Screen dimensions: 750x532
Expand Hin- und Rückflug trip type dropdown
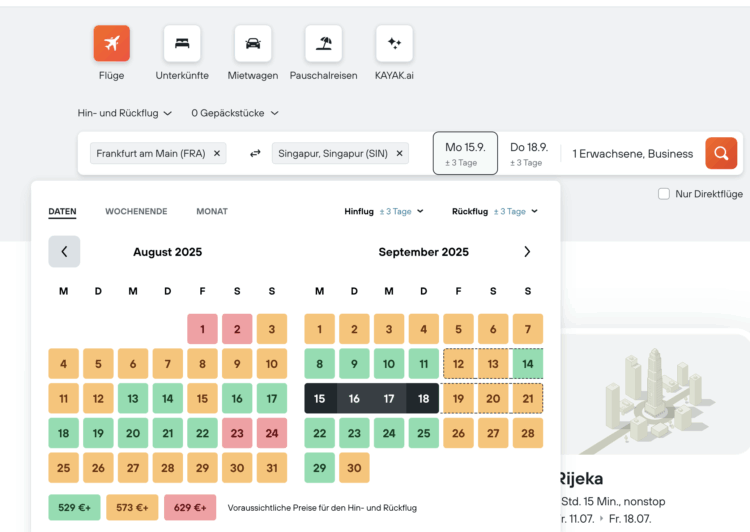[x=125, y=113]
